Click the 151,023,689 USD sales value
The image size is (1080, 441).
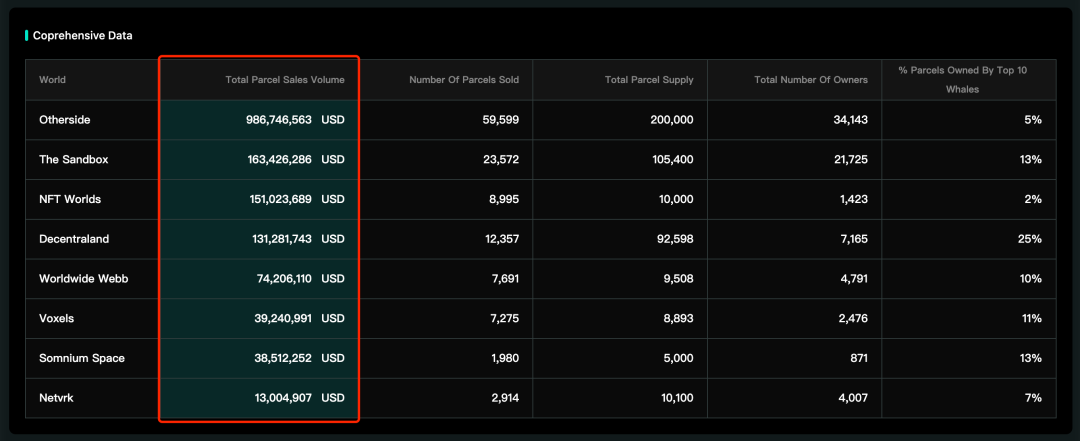[x=297, y=199]
